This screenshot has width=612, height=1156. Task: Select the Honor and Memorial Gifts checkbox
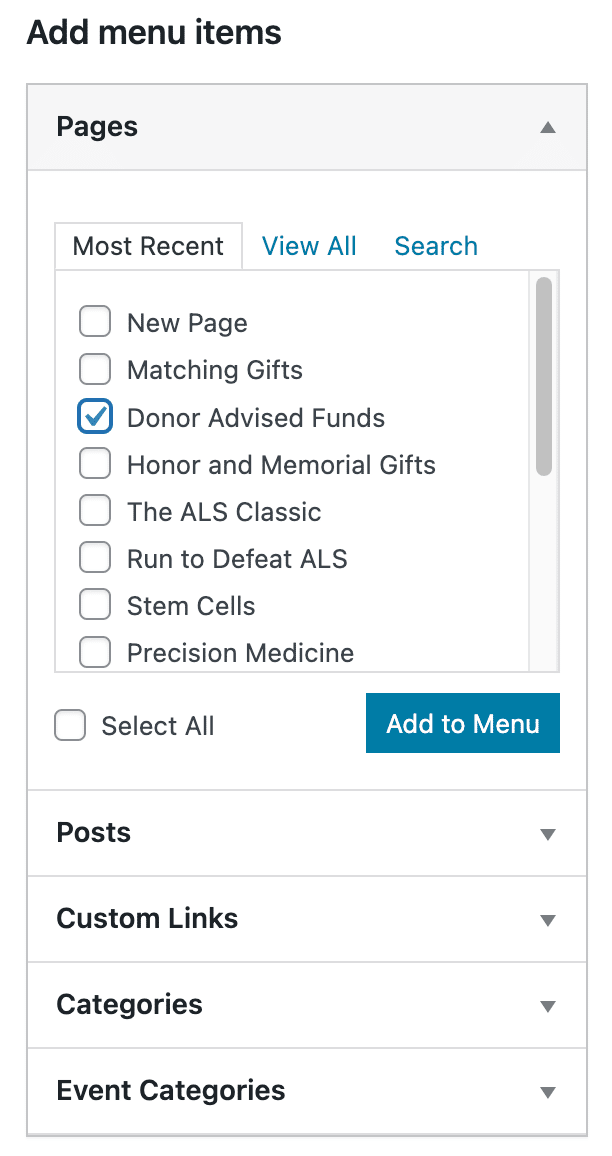(x=95, y=464)
